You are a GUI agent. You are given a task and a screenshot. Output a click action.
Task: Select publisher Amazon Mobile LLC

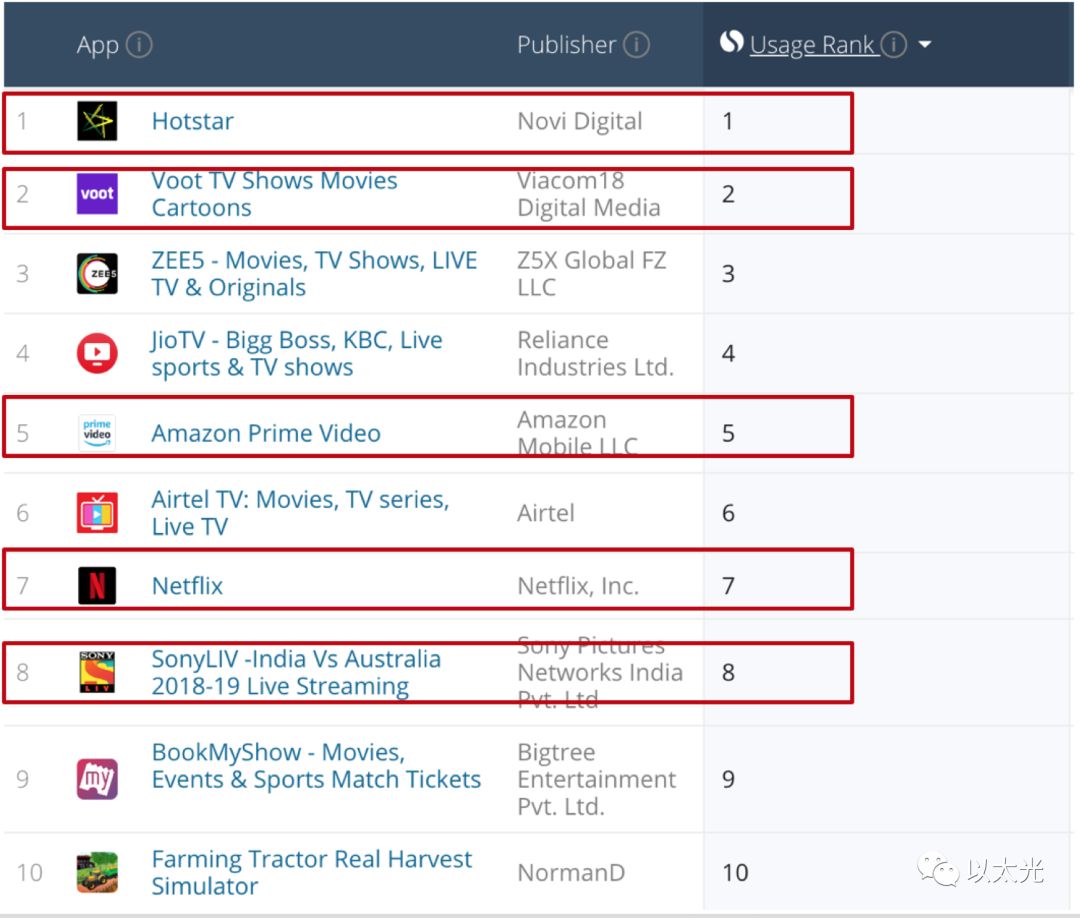(x=578, y=433)
